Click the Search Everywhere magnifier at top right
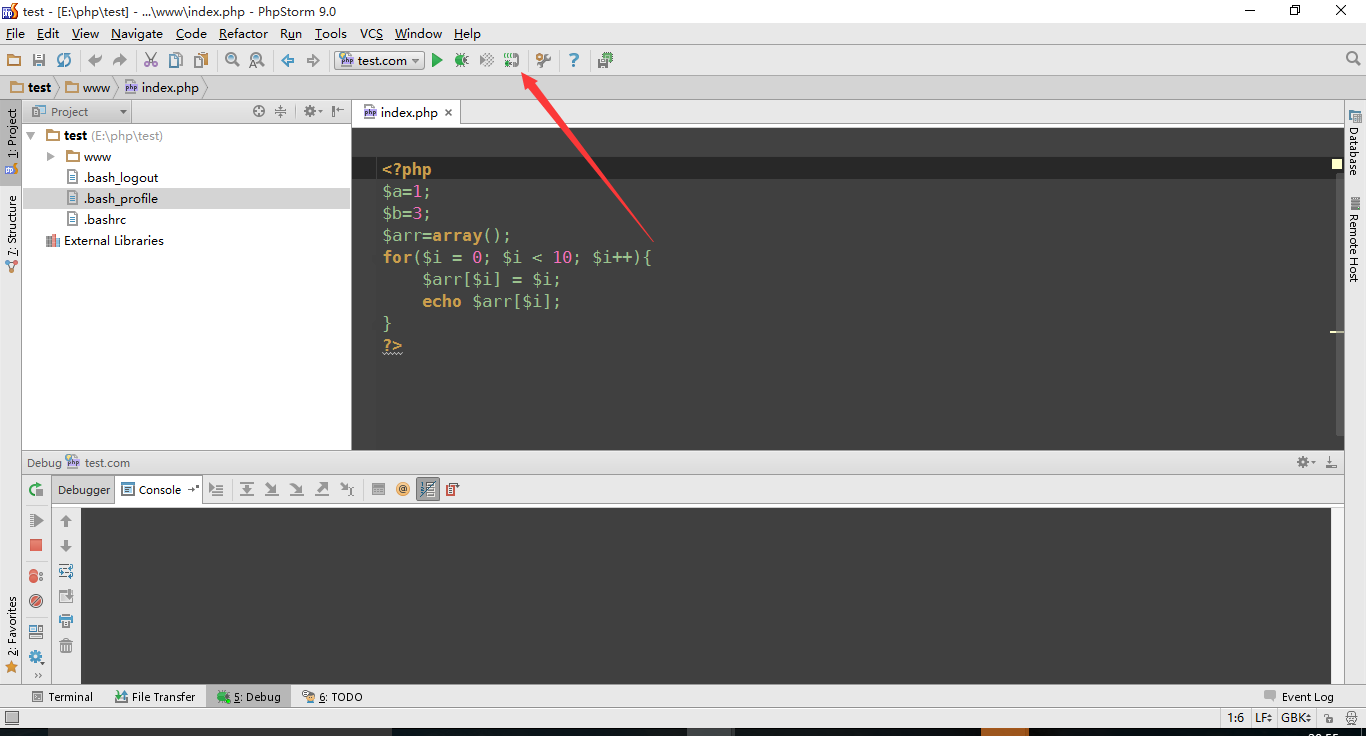This screenshot has height=736, width=1366. [1353, 60]
